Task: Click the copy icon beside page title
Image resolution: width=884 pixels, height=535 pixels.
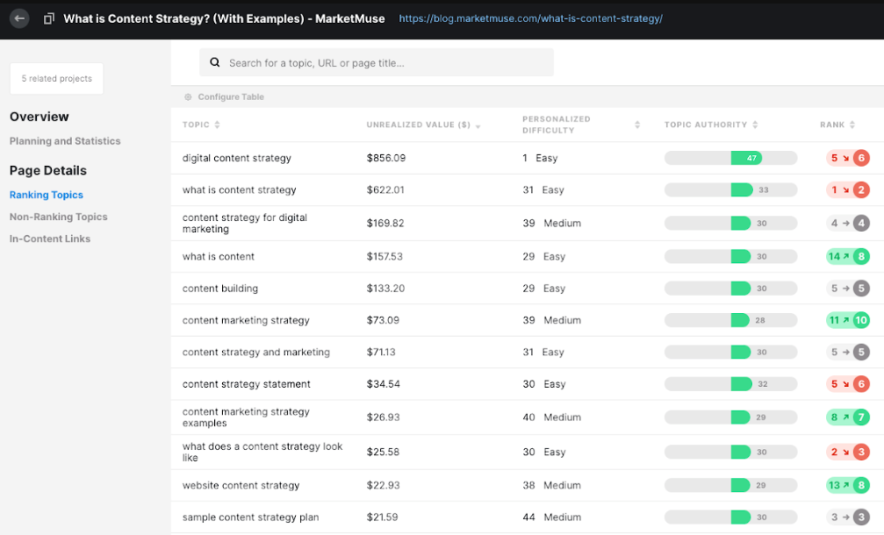Action: point(48,19)
